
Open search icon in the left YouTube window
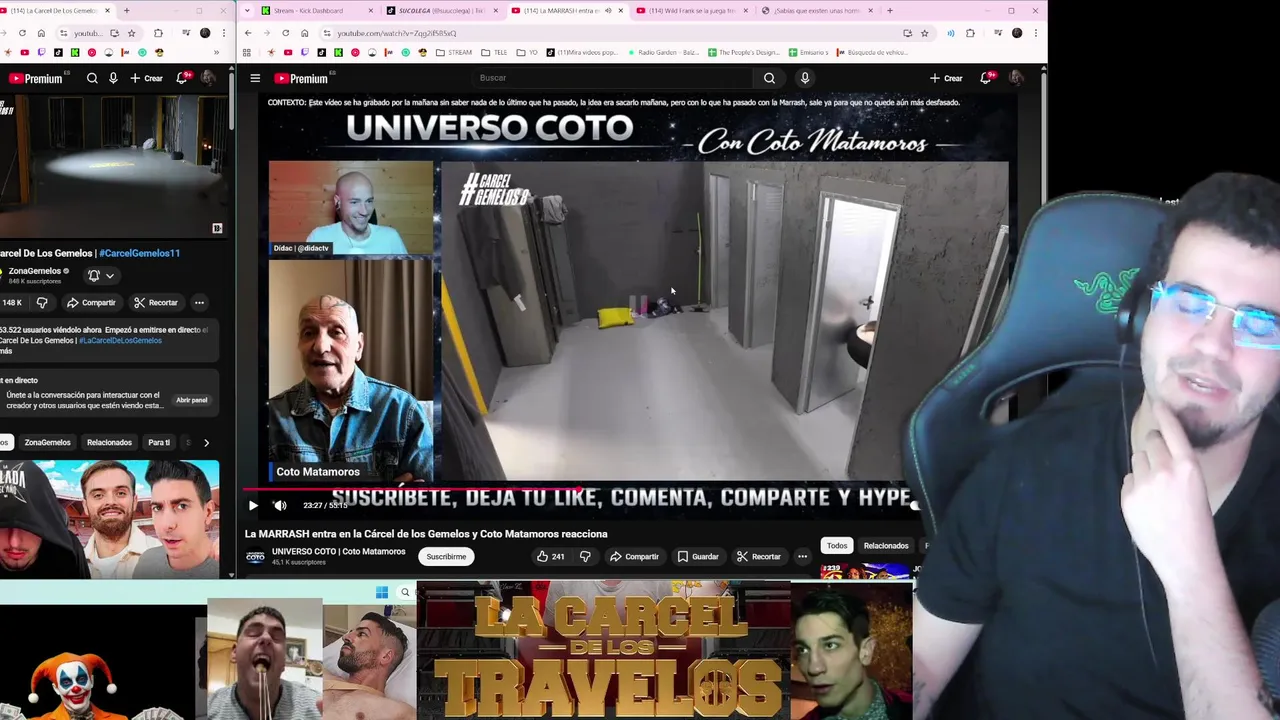click(92, 78)
